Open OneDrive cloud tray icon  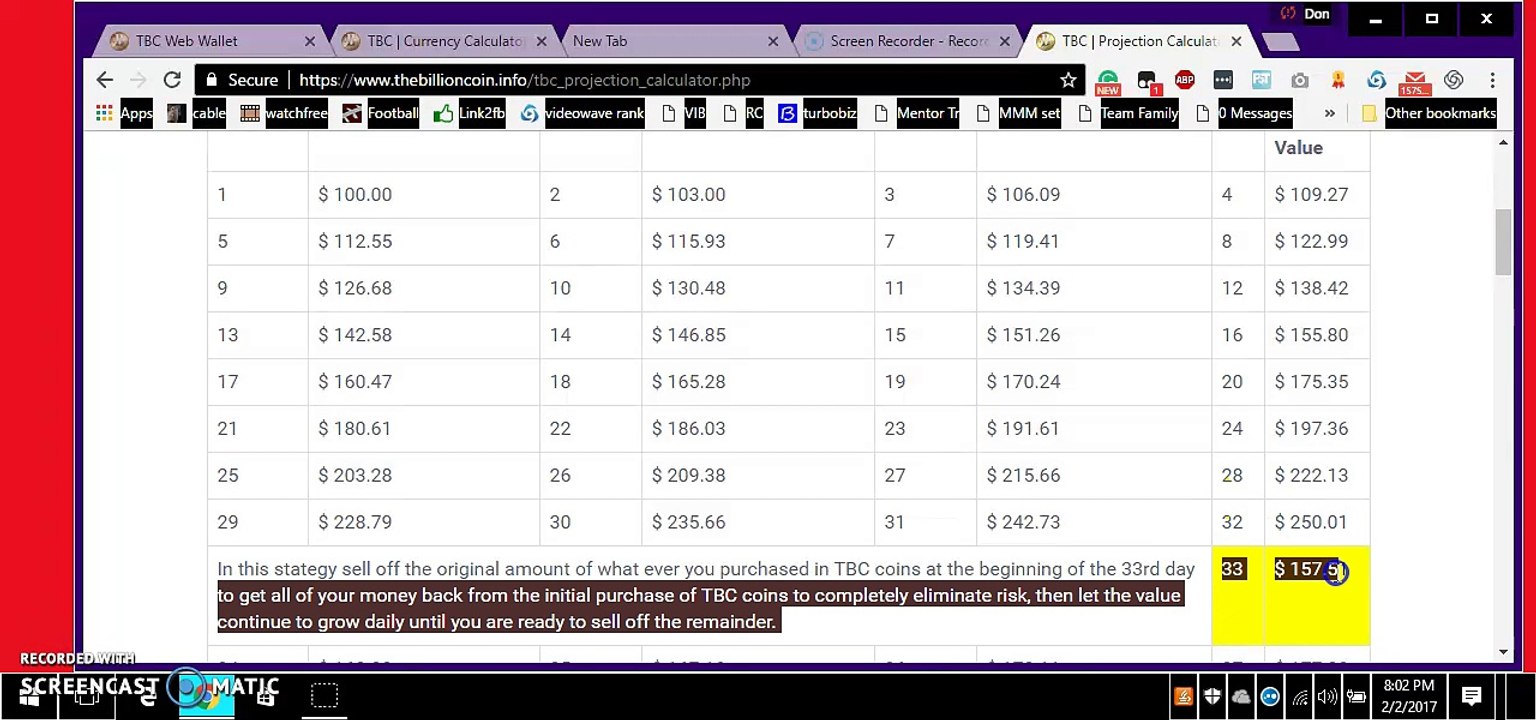coord(1241,696)
